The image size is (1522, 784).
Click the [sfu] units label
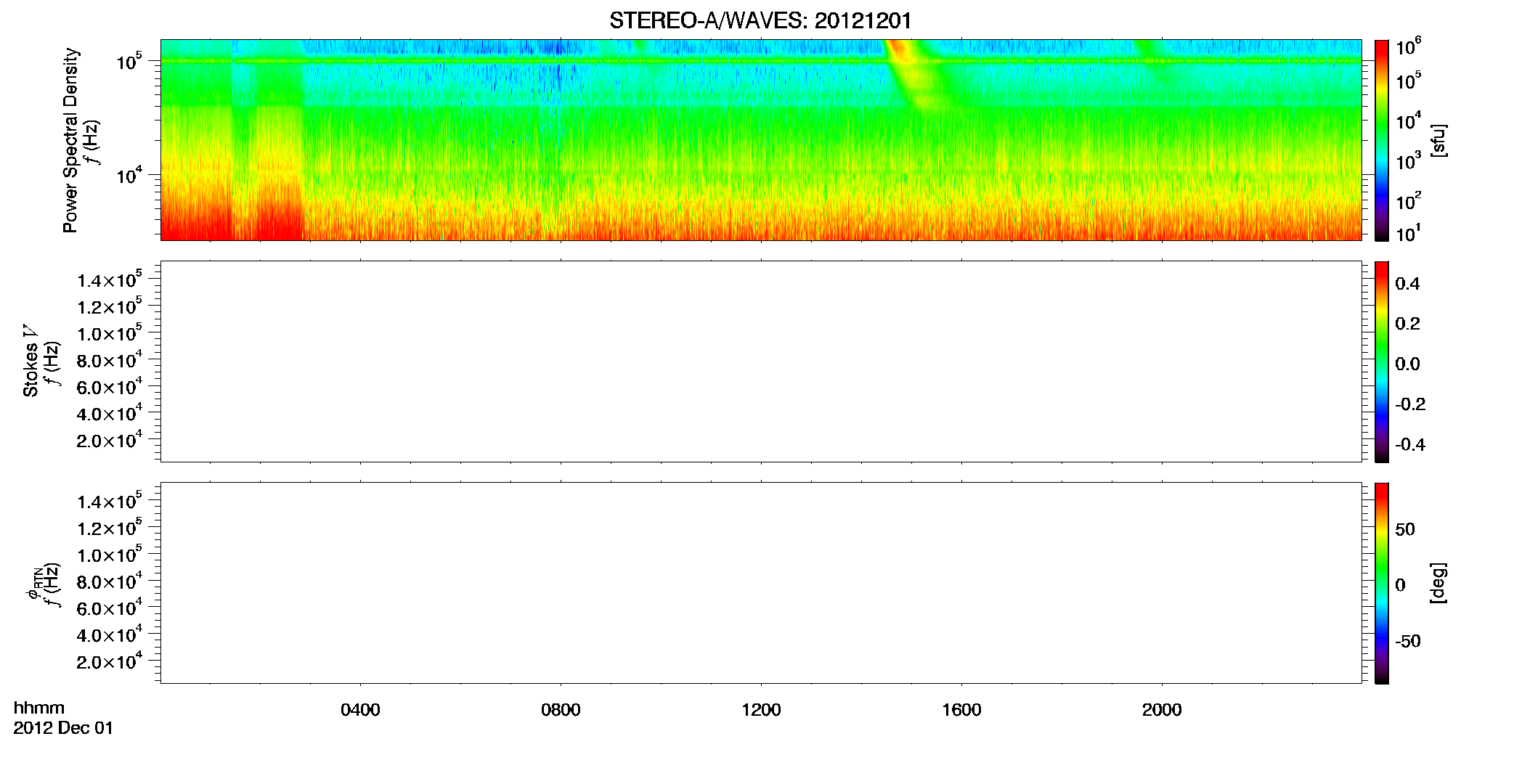pos(1438,140)
